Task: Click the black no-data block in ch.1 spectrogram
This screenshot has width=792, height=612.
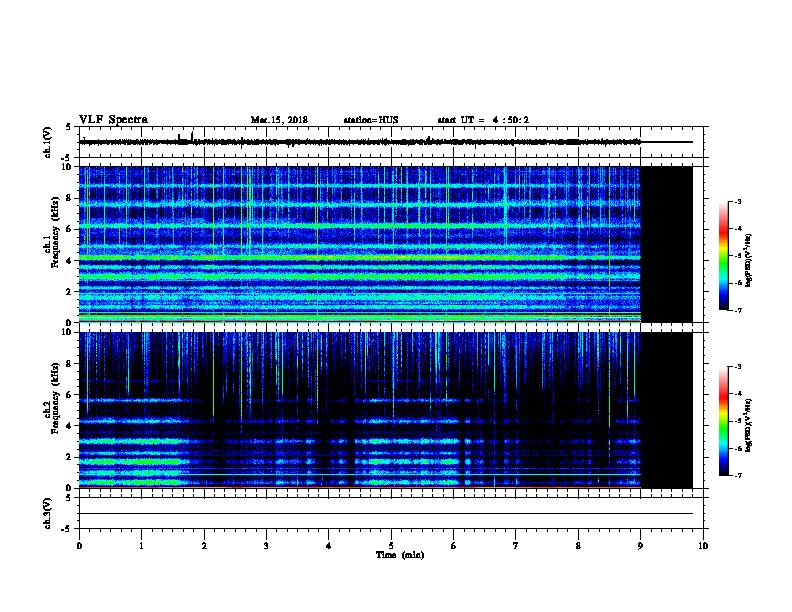Action: click(667, 244)
